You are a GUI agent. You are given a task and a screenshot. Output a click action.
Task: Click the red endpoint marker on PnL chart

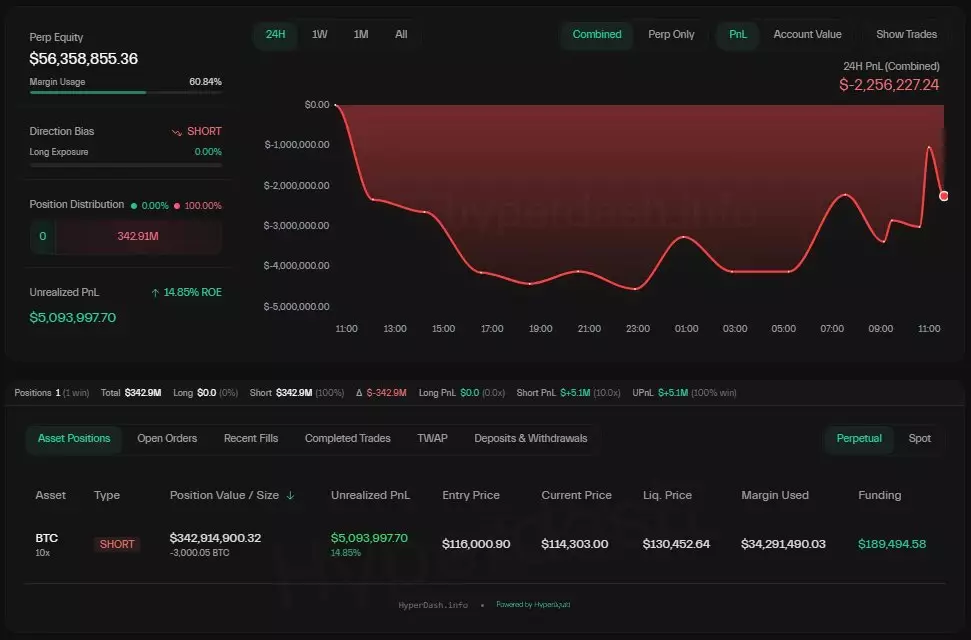[x=944, y=196]
